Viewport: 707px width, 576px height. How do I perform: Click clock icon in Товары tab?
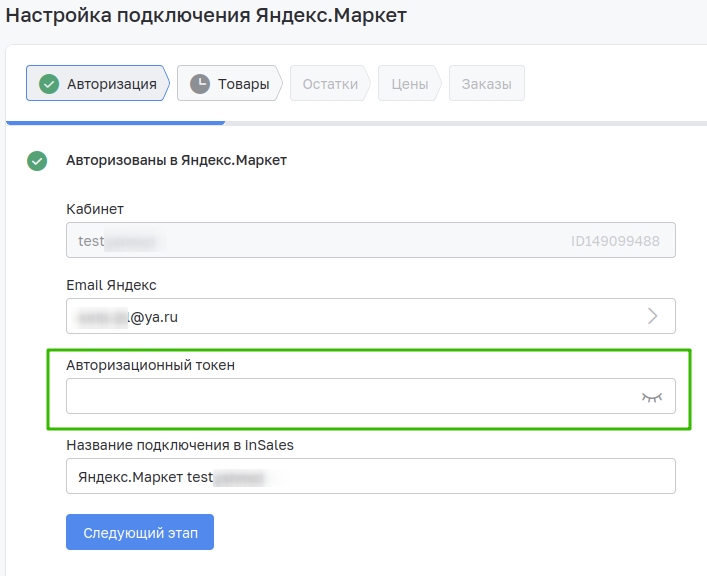coord(200,84)
